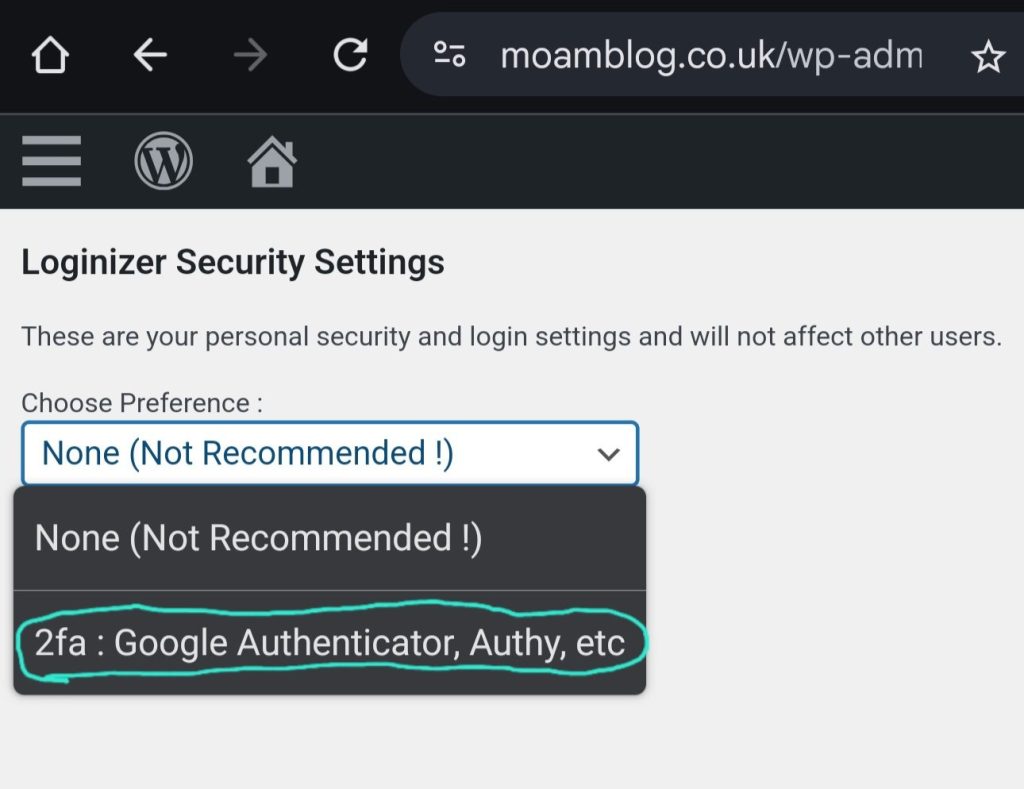The width and height of the screenshot is (1024, 789).
Task: Choose "2fa : Google Authenticator, Authy, etc" option
Action: coord(330,643)
